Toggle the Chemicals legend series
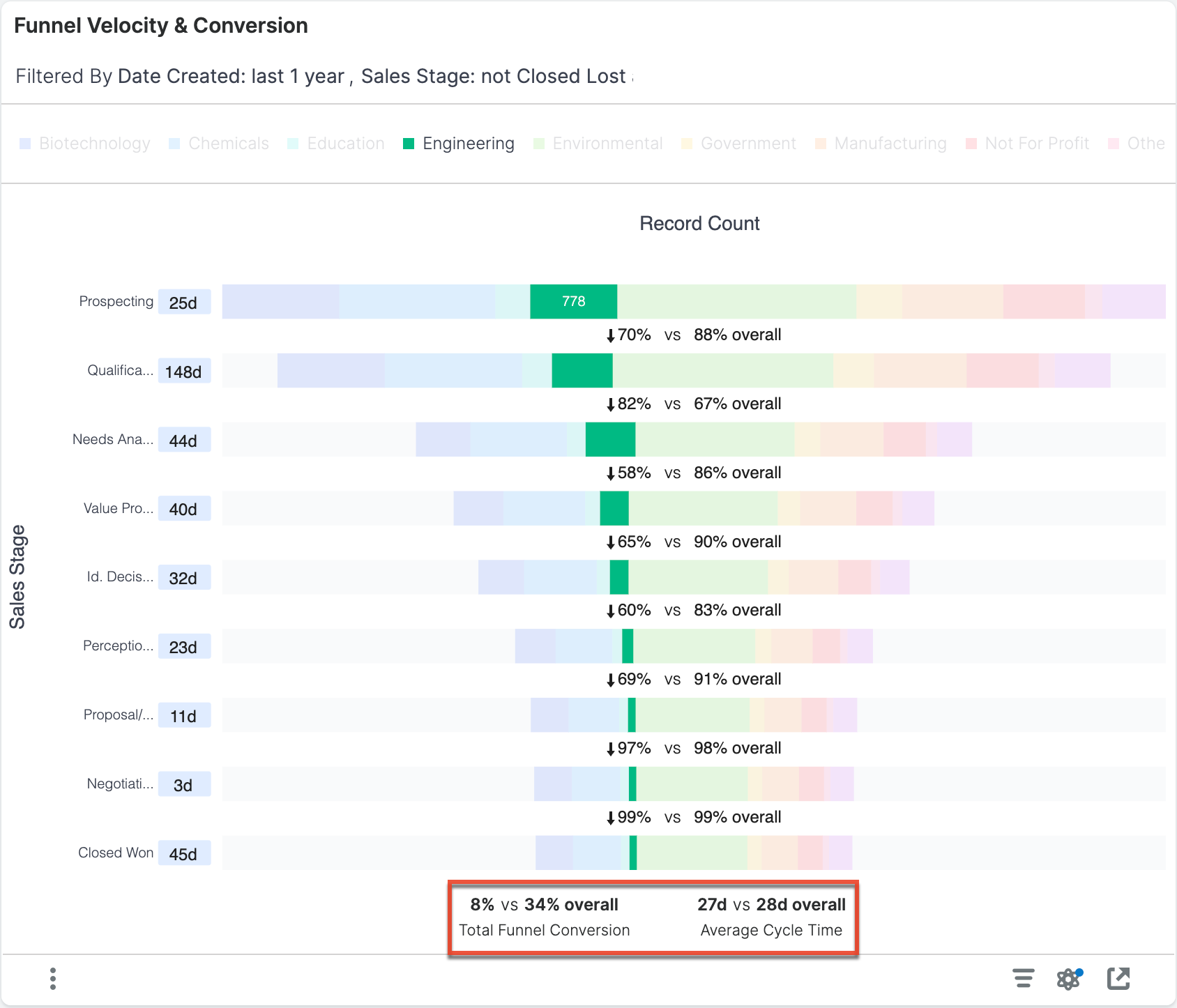1177x1008 pixels. 219,144
